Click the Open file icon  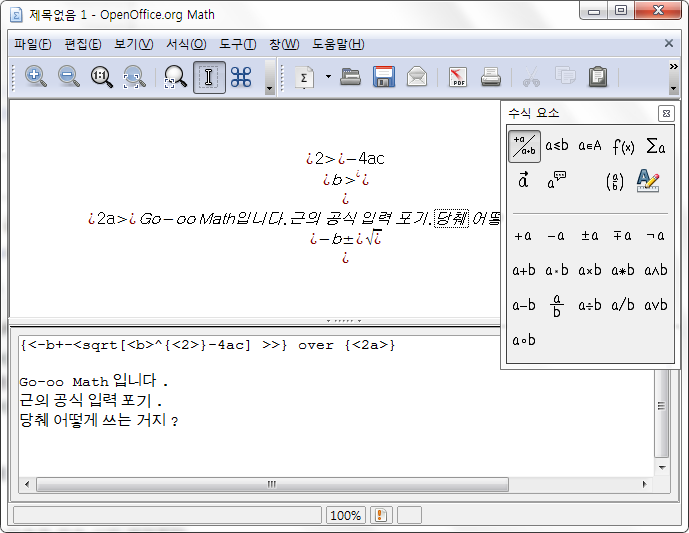click(350, 77)
